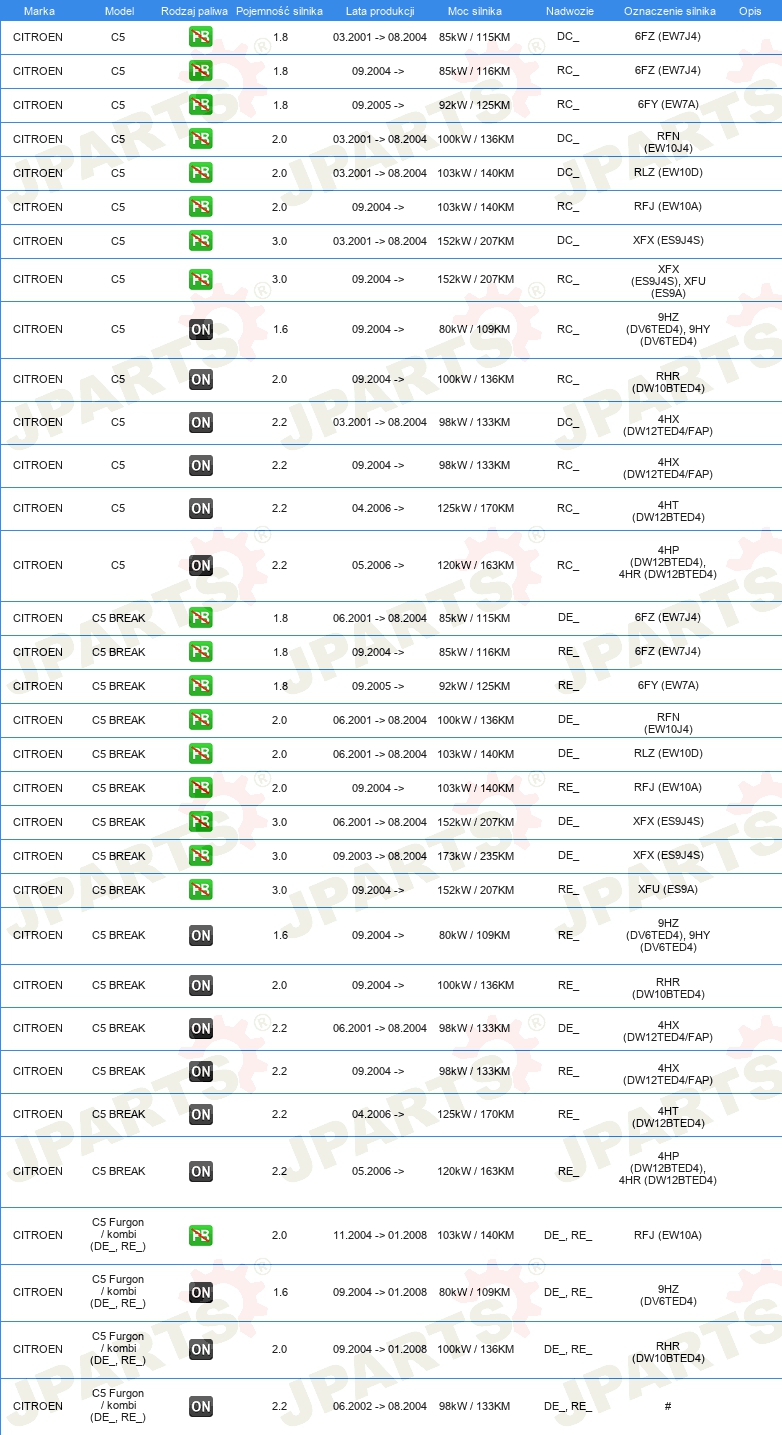Viewport: 782px width, 1435px height.
Task: Click PB icon in C5 BREAK RE_ RFJ row
Action: pyautogui.click(x=200, y=788)
